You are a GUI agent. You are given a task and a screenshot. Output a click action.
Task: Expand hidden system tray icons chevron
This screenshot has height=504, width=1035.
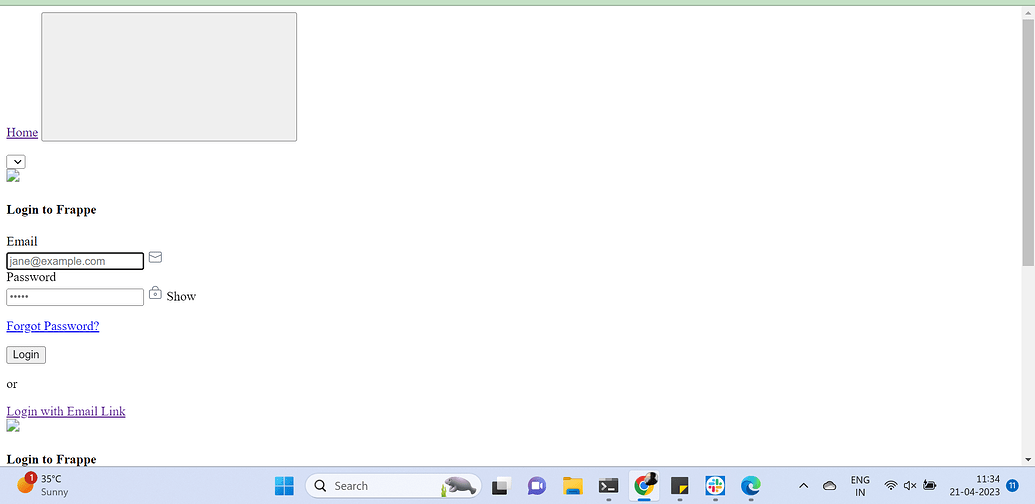[x=803, y=486]
